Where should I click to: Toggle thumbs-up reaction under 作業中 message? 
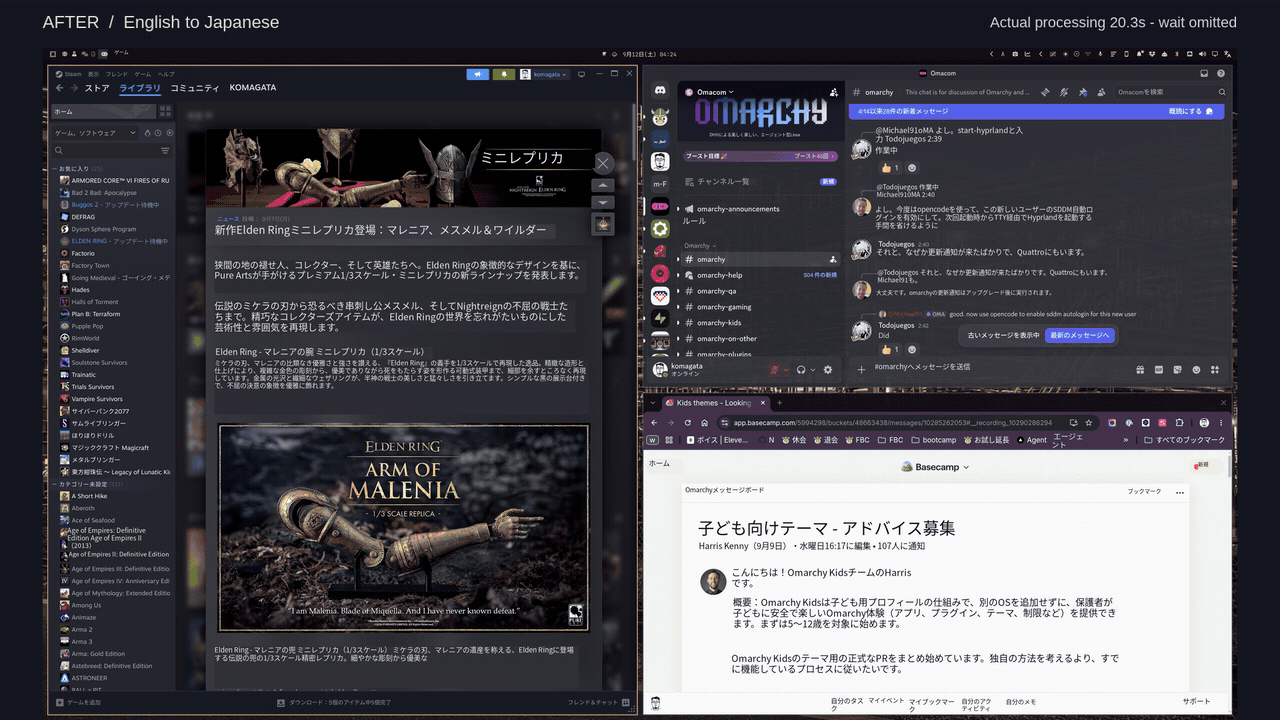click(890, 168)
